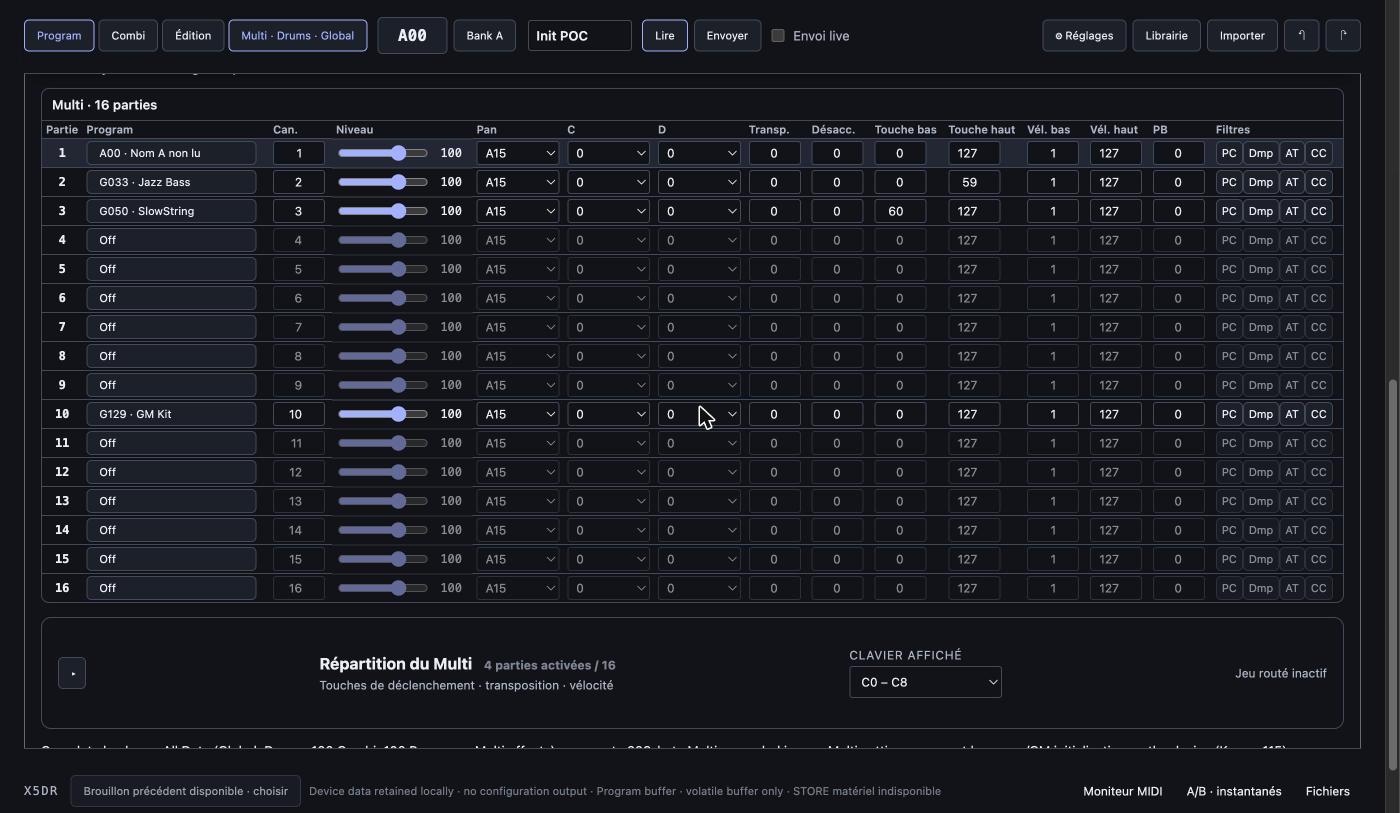Toggle the CC filter for part 10

pyautogui.click(x=1319, y=414)
